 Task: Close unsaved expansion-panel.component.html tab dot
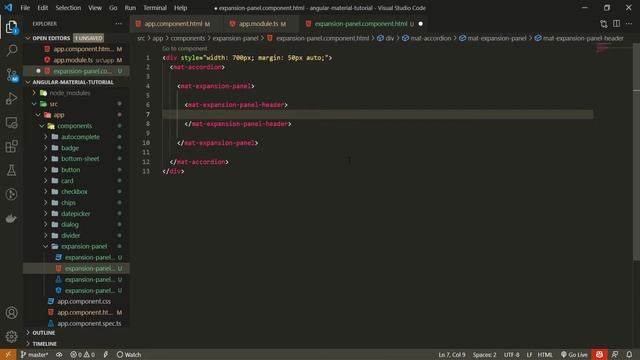[x=421, y=24]
